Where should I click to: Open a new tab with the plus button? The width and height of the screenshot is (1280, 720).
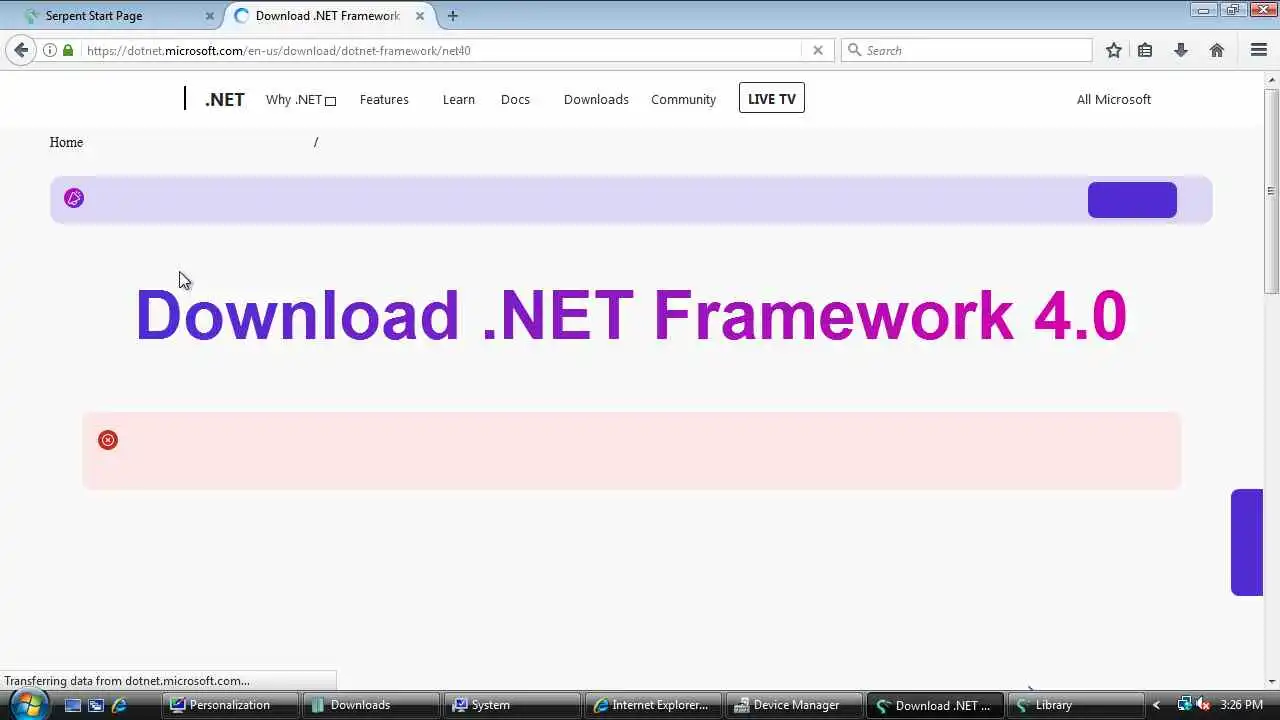click(x=453, y=16)
